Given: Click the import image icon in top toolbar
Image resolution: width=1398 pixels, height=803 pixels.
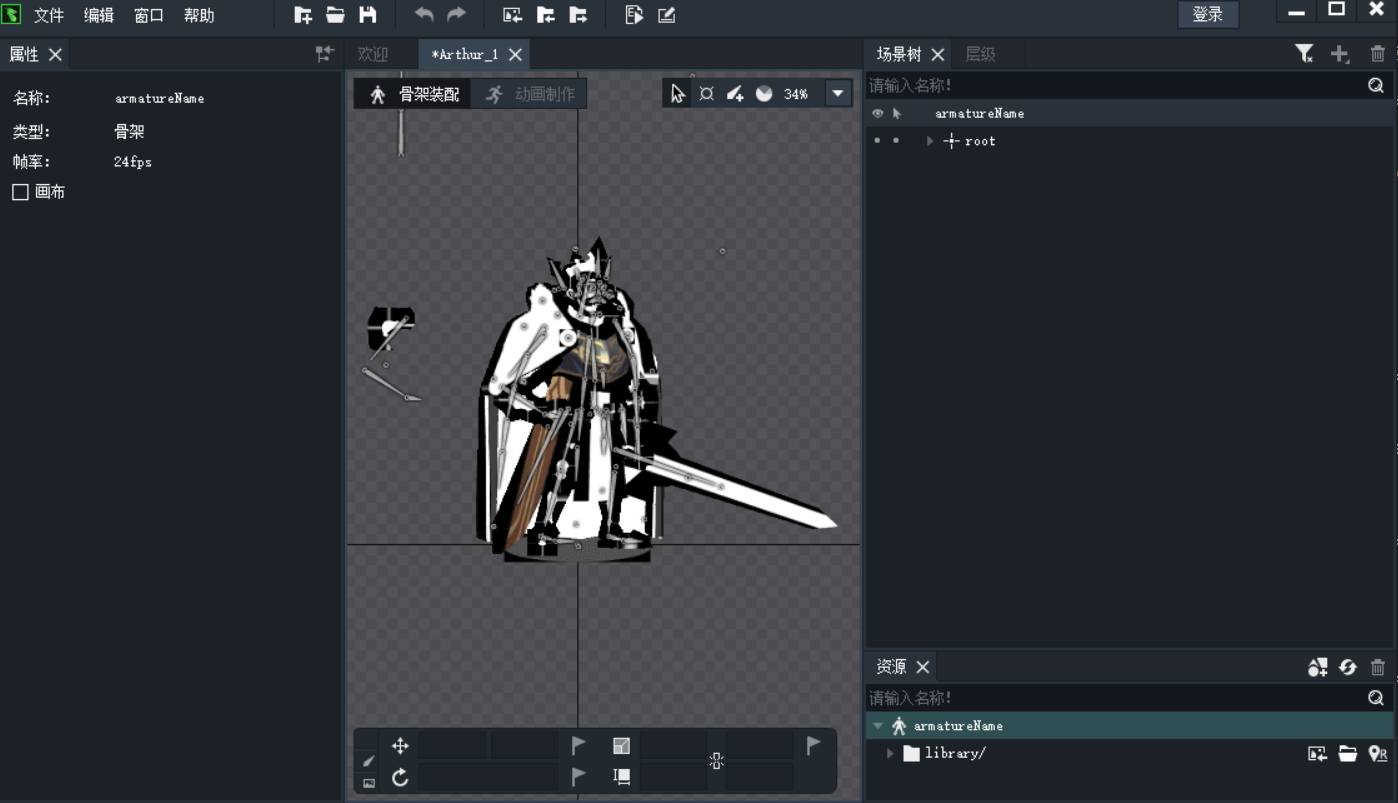Looking at the screenshot, I should click(512, 15).
